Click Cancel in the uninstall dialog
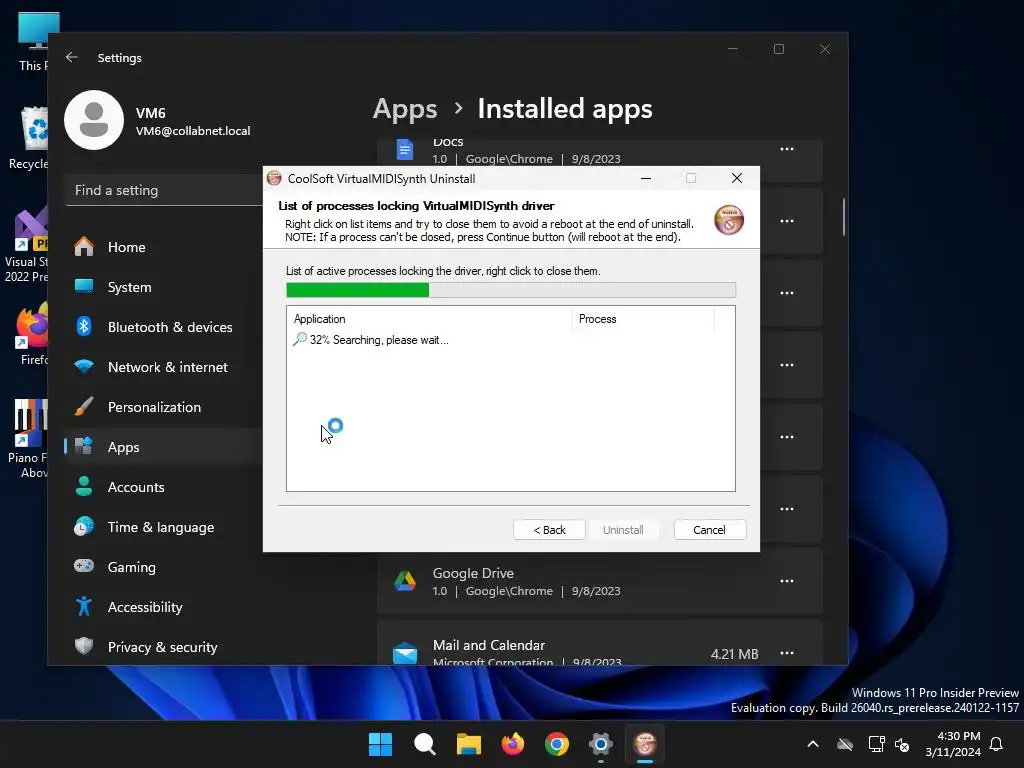The width and height of the screenshot is (1024, 768). [709, 530]
